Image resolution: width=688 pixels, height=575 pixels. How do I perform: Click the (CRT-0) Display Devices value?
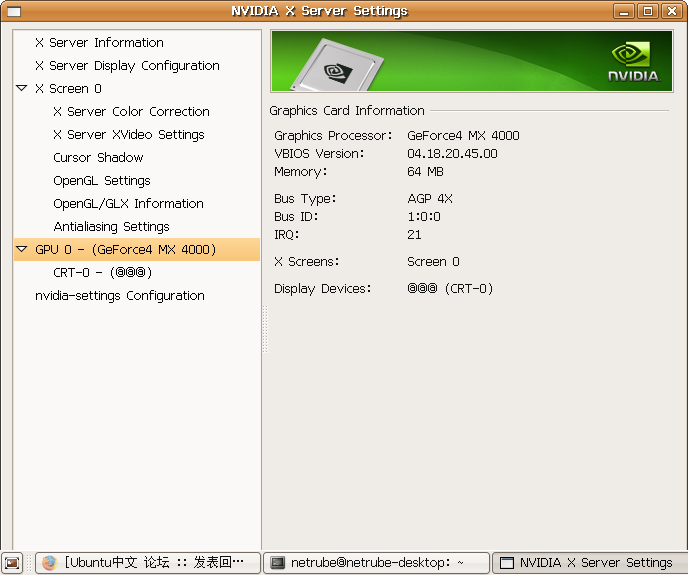[450, 289]
